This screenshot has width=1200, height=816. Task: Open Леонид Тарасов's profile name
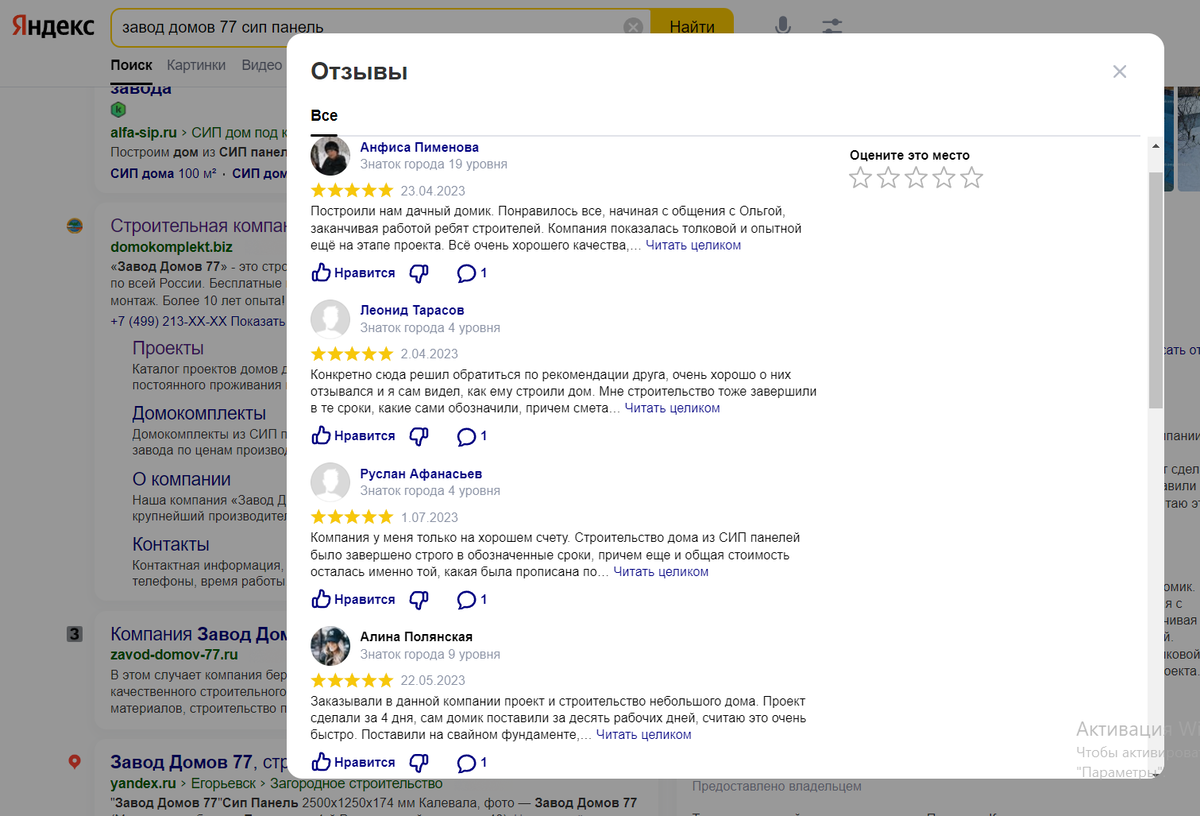pyautogui.click(x=412, y=310)
